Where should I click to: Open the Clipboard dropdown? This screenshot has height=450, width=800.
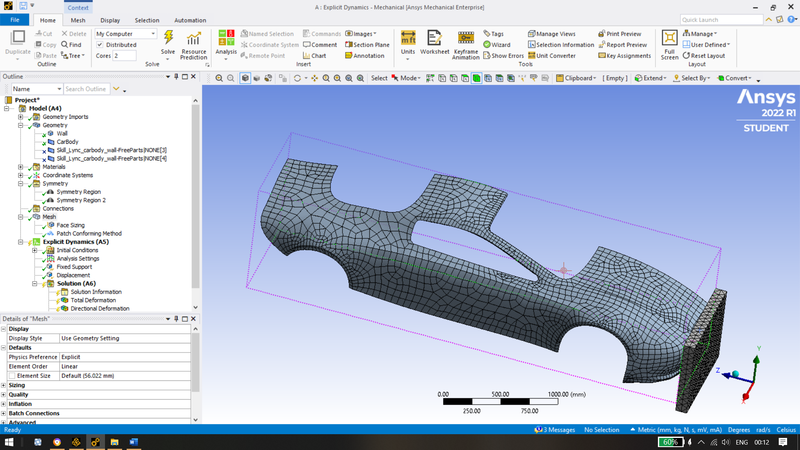point(576,78)
